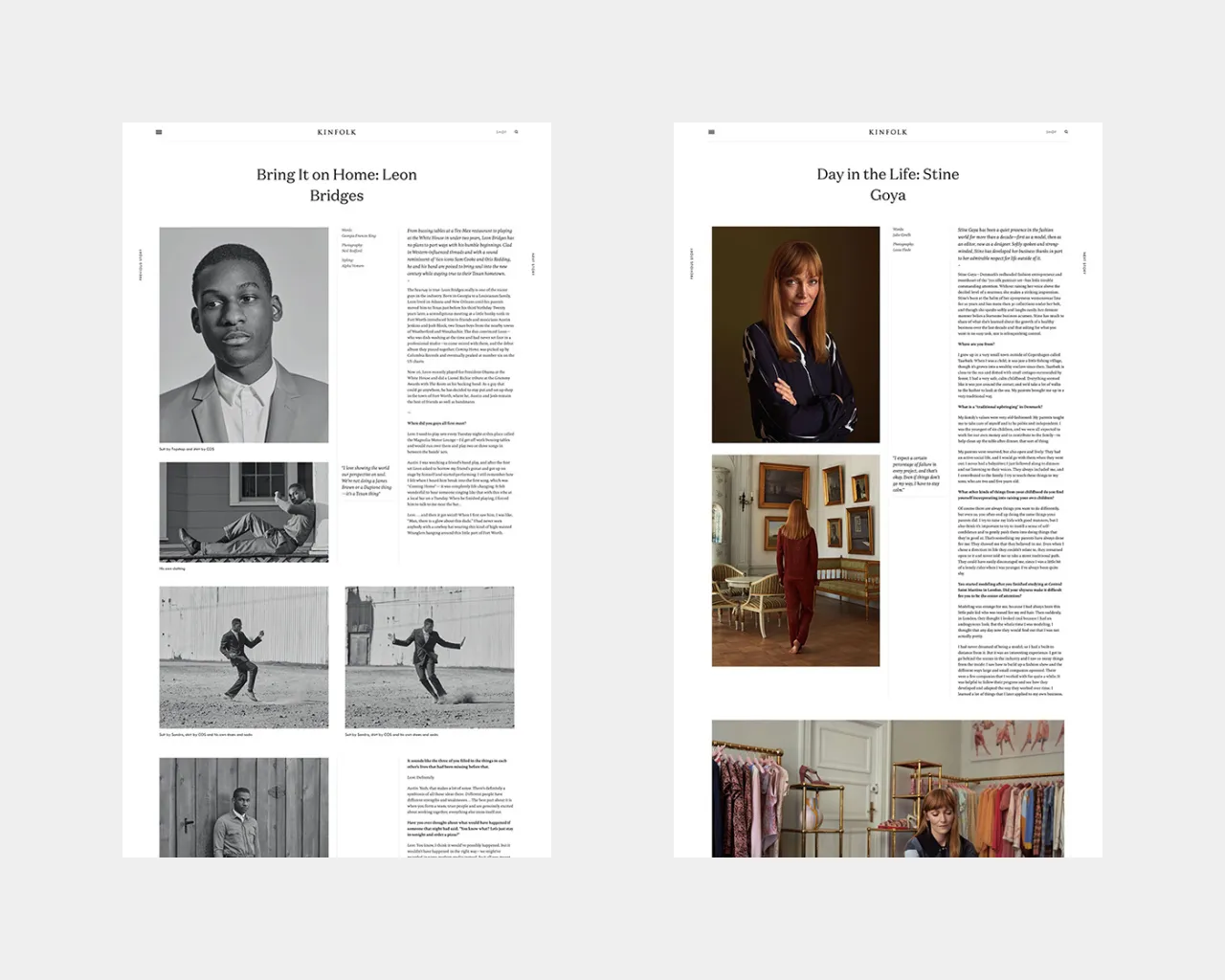Go to Previous Story on Leon Bridges page
The height and width of the screenshot is (980, 1225).
click(x=141, y=263)
